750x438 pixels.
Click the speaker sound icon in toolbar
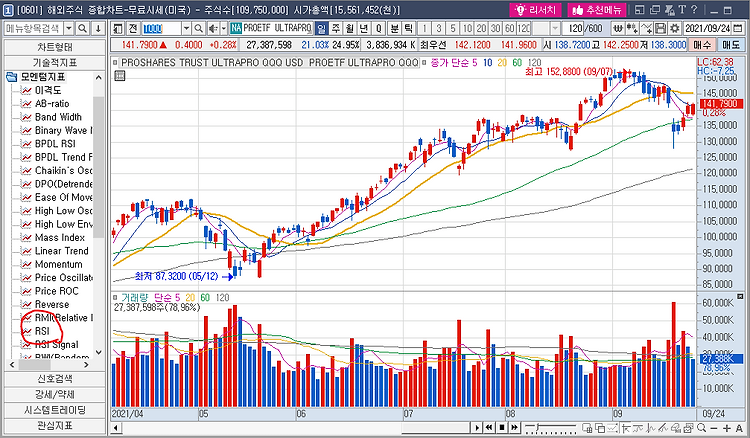212,29
